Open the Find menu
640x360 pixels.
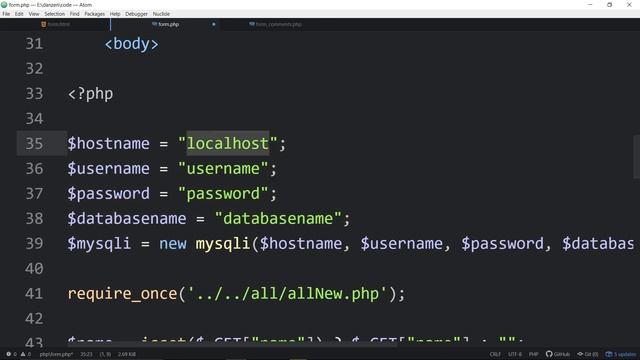pyautogui.click(x=75, y=14)
